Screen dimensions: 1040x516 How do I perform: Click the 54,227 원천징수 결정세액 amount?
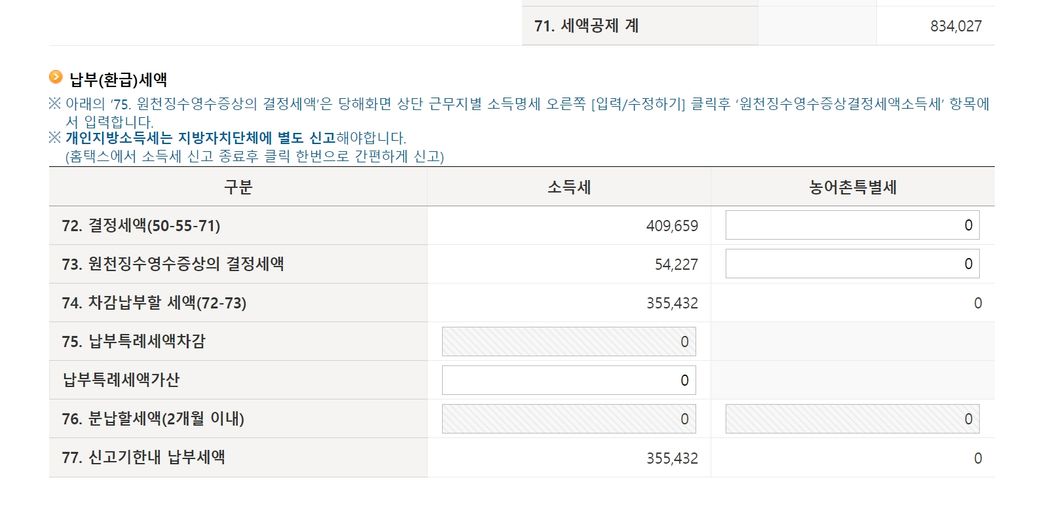(x=677, y=265)
